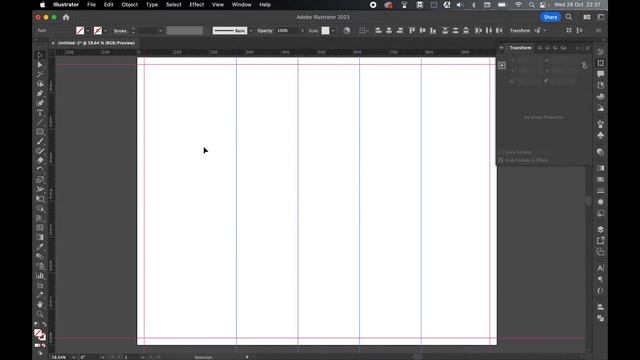Switch to the Transform panel tab
The image size is (640, 360).
pos(520,48)
